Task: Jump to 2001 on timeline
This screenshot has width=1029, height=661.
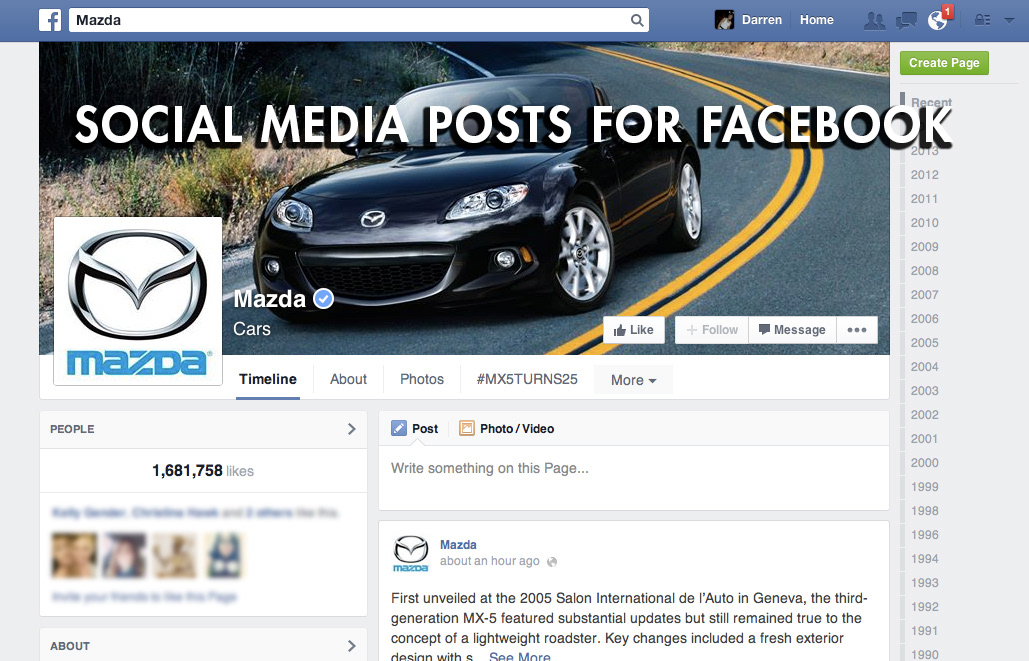Action: (x=925, y=438)
